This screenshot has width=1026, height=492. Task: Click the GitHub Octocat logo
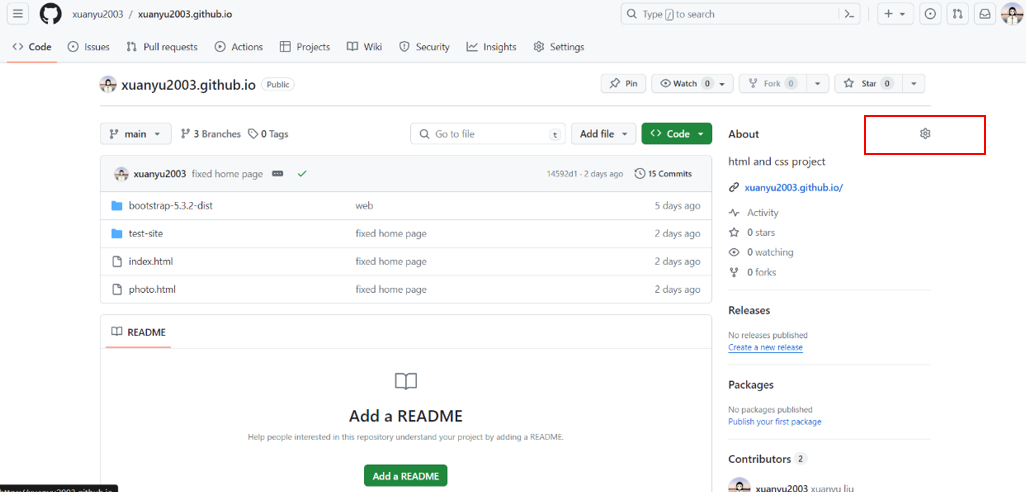tap(50, 14)
